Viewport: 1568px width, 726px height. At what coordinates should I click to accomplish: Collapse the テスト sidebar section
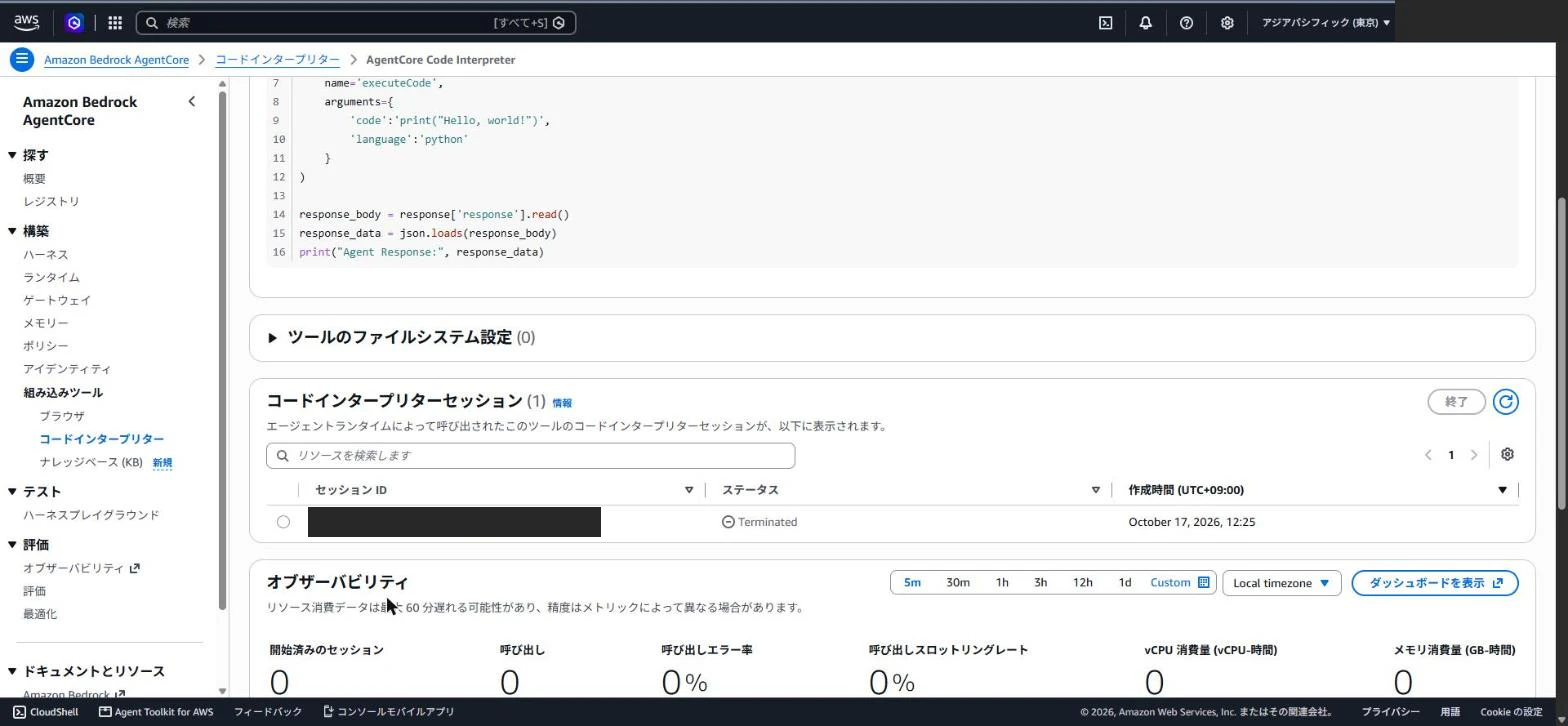pyautogui.click(x=12, y=491)
